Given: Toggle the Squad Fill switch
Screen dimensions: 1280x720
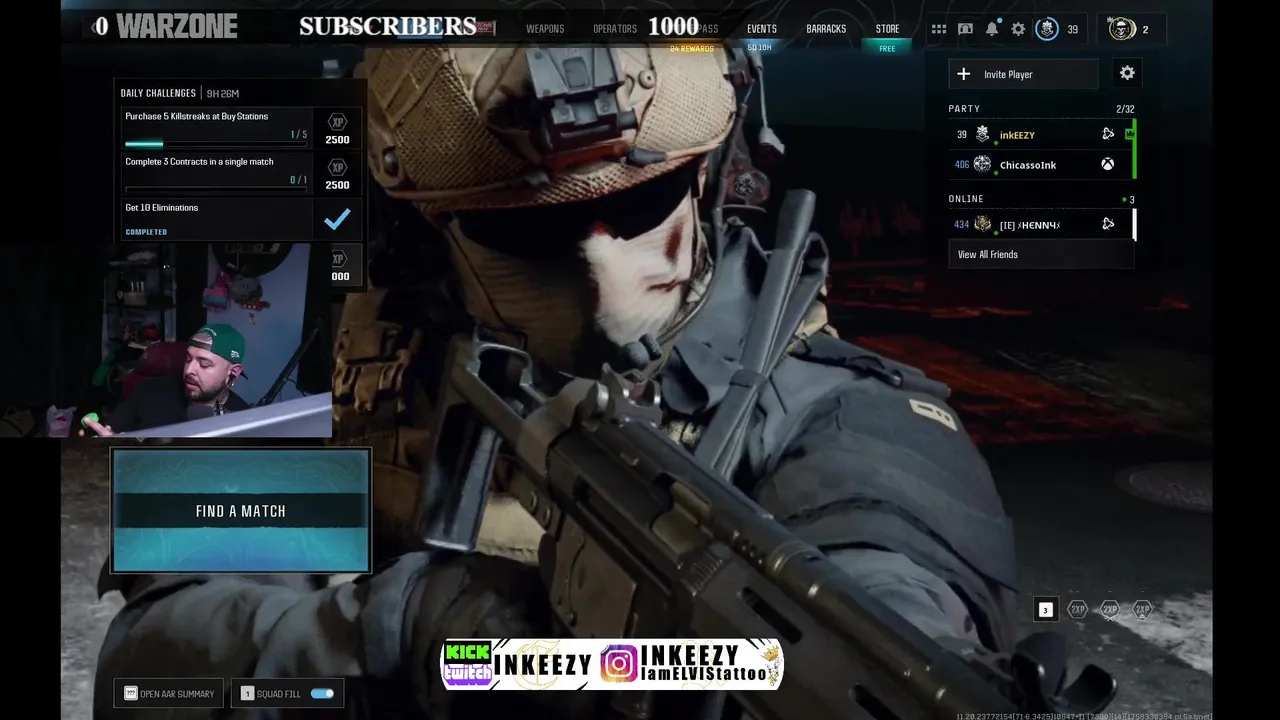Looking at the screenshot, I should tap(322, 693).
